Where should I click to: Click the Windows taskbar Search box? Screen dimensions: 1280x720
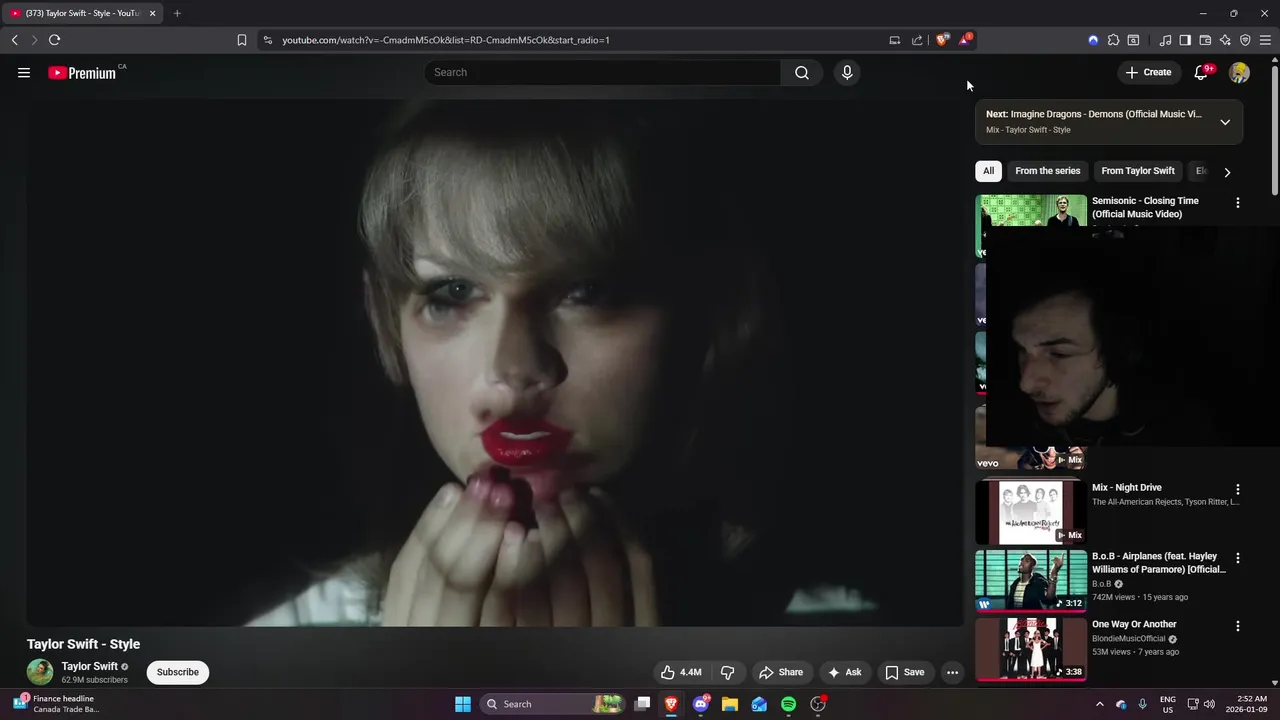click(552, 704)
